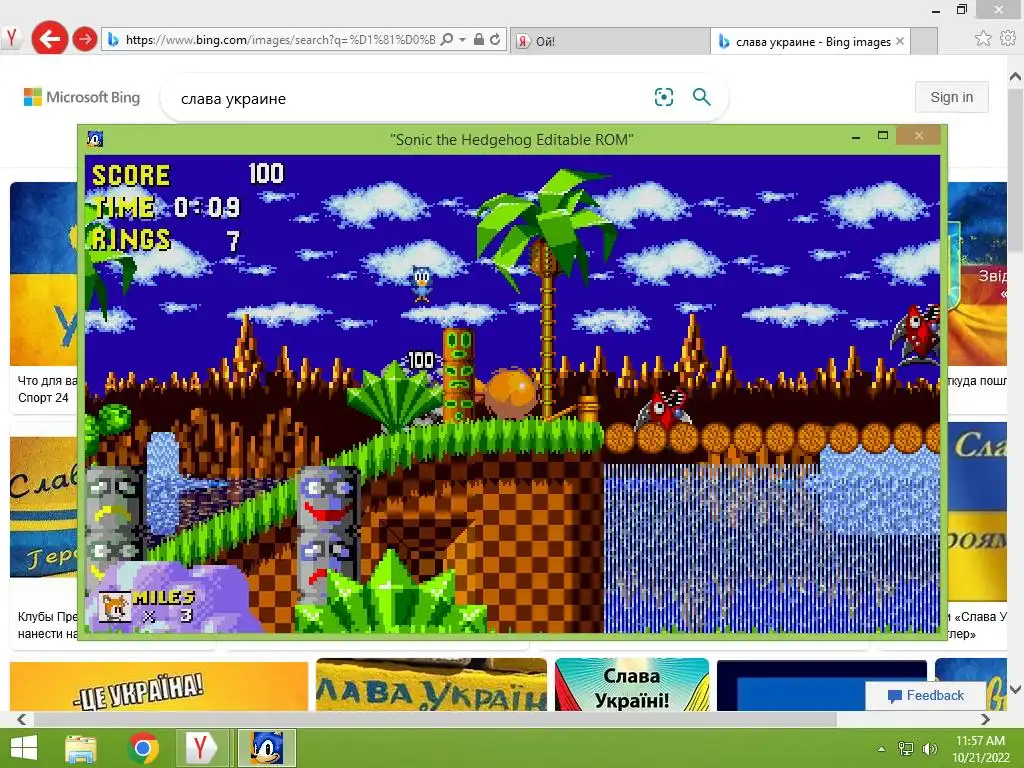Open File Explorer from taskbar
This screenshot has width=1024, height=768.
coord(81,748)
